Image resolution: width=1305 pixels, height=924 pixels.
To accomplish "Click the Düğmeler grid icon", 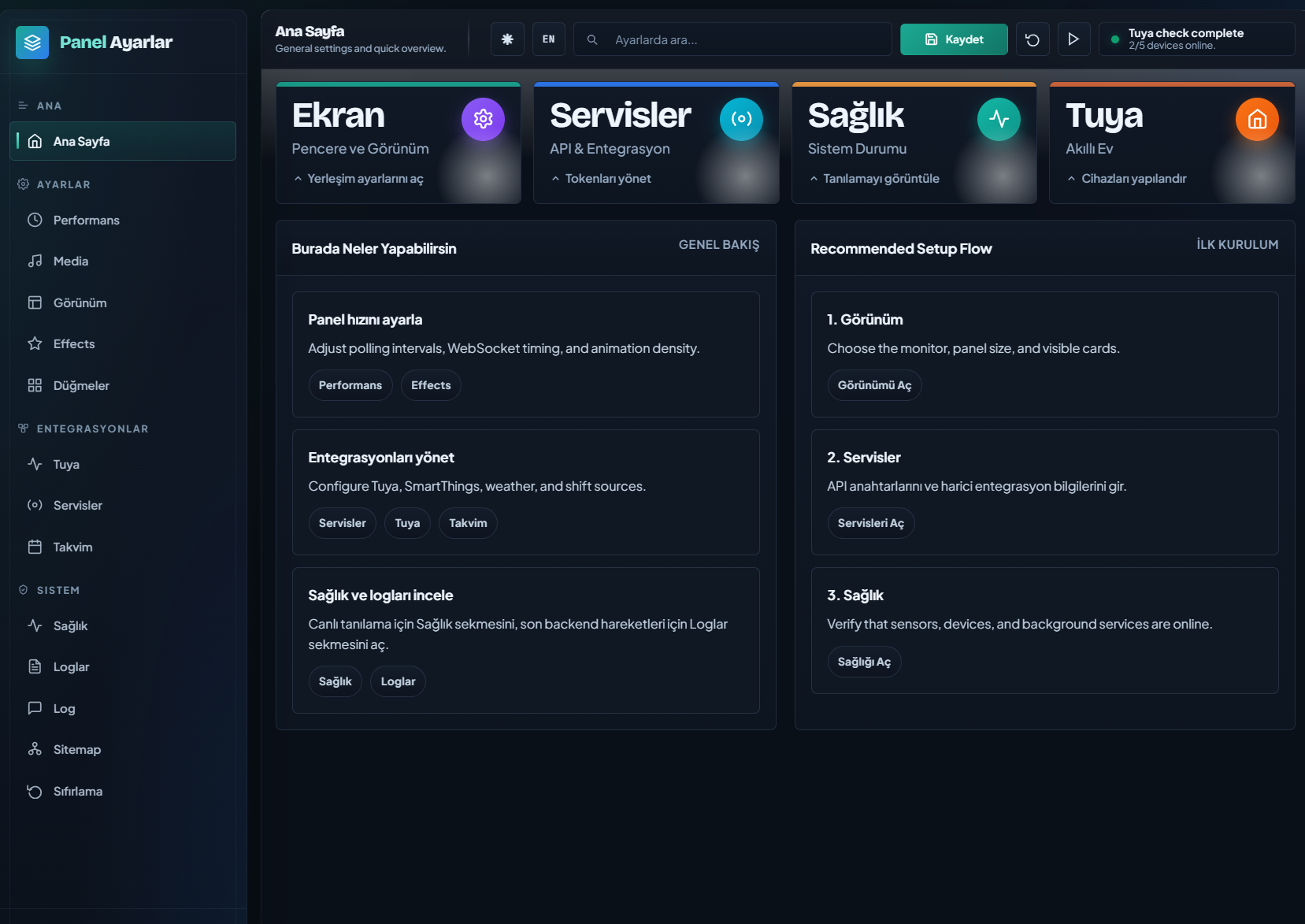I will [35, 385].
